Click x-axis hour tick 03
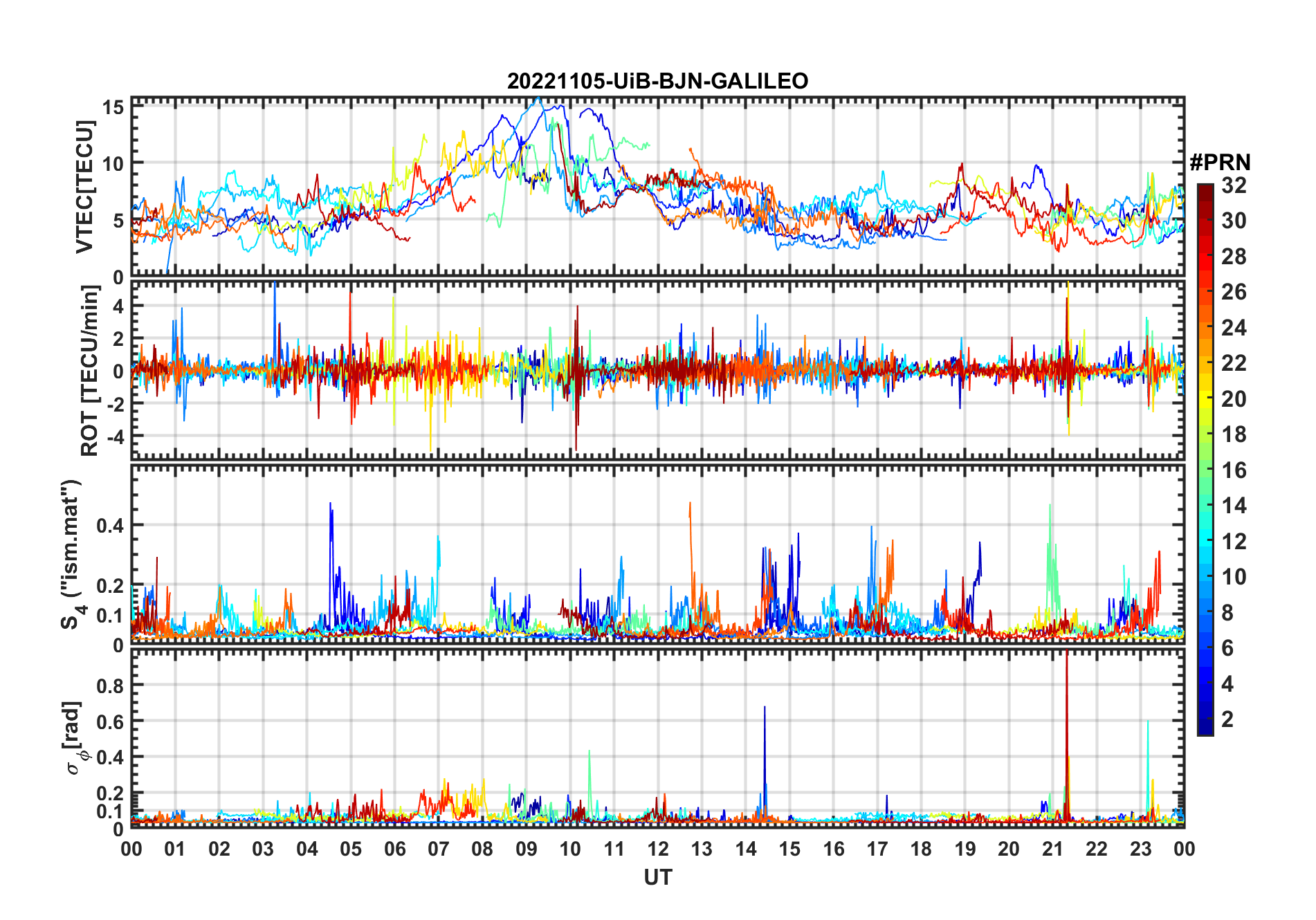 263,849
